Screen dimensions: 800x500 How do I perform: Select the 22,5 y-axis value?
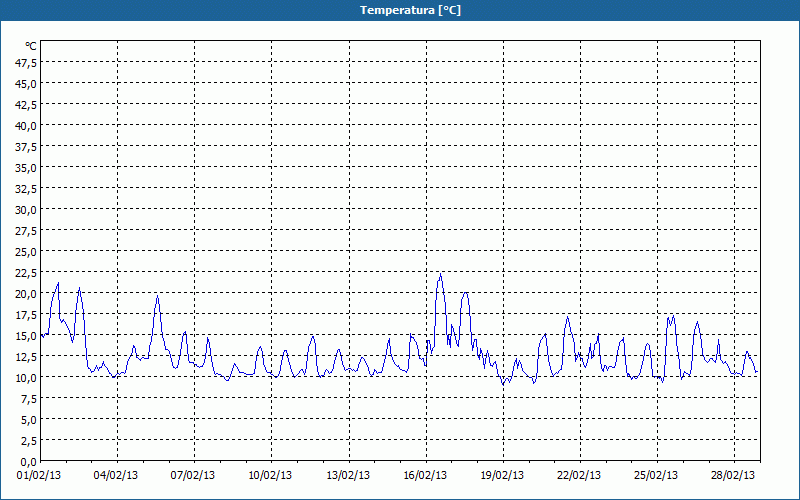pos(27,273)
